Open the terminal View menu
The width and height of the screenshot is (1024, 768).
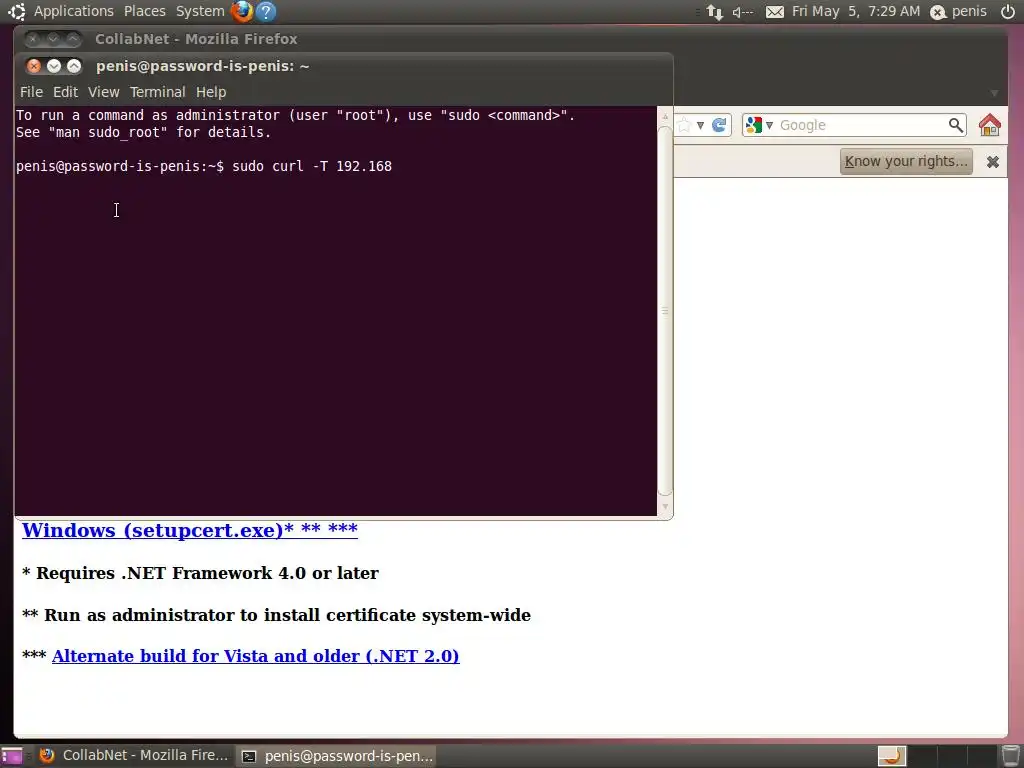[104, 92]
